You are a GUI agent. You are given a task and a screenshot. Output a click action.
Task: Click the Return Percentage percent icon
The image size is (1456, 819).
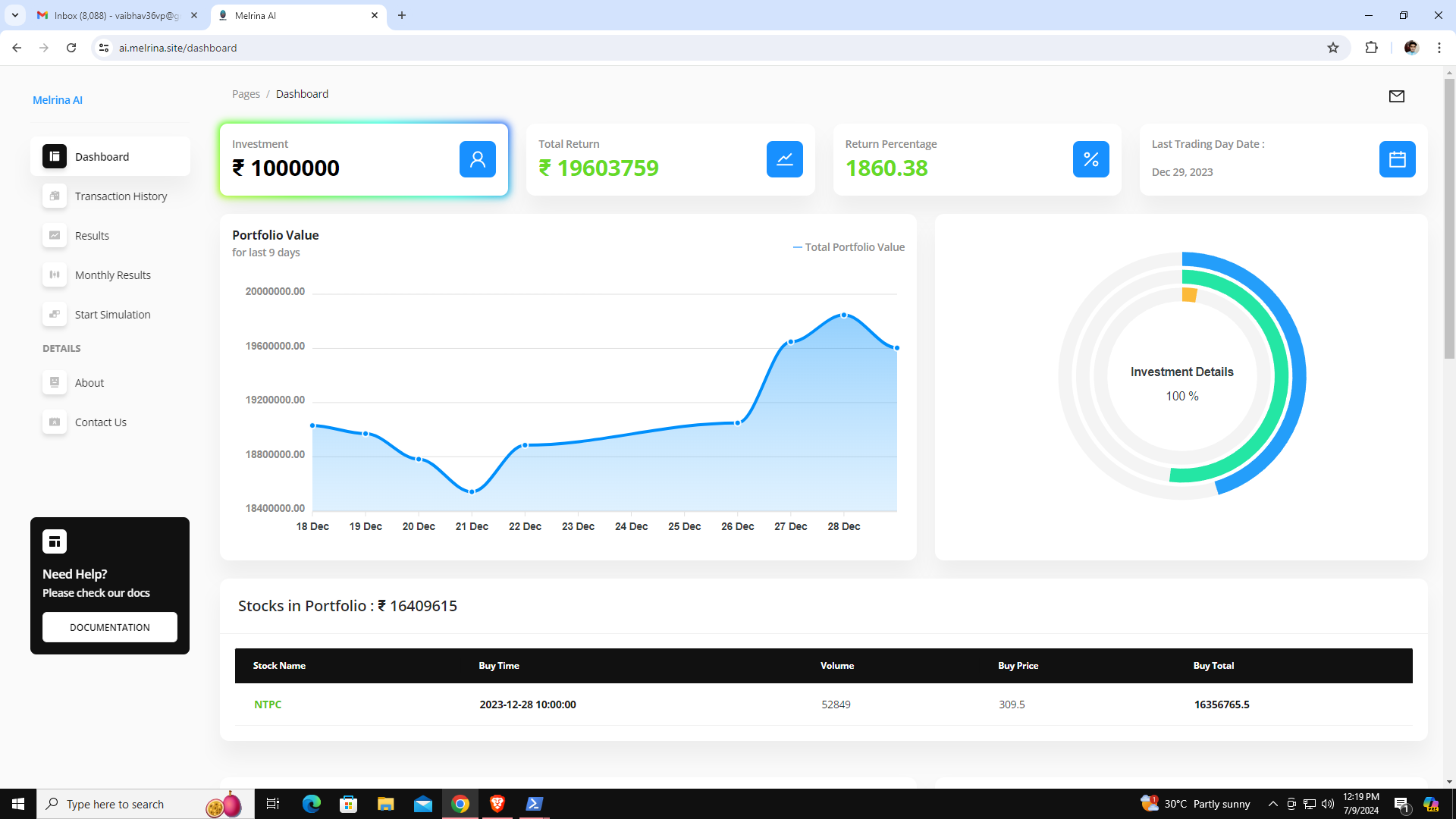[1090, 159]
